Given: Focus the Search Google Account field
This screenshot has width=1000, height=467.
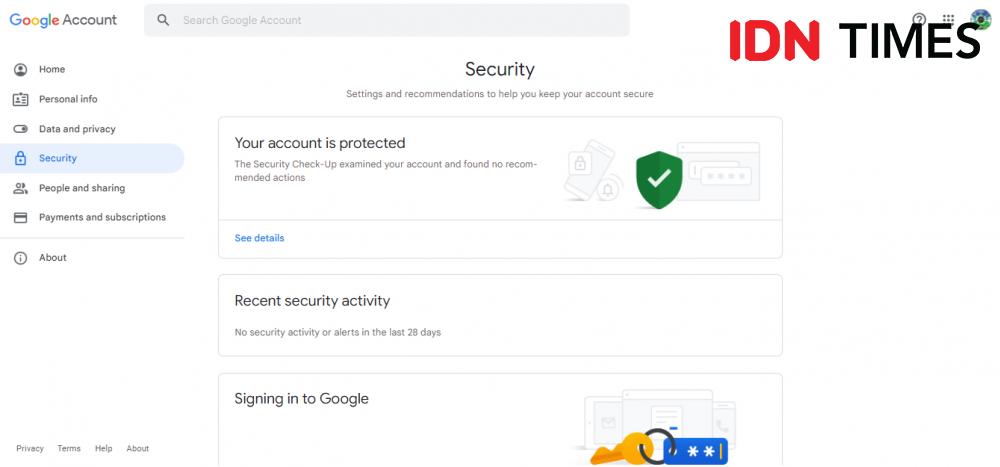Looking at the screenshot, I should [x=386, y=20].
